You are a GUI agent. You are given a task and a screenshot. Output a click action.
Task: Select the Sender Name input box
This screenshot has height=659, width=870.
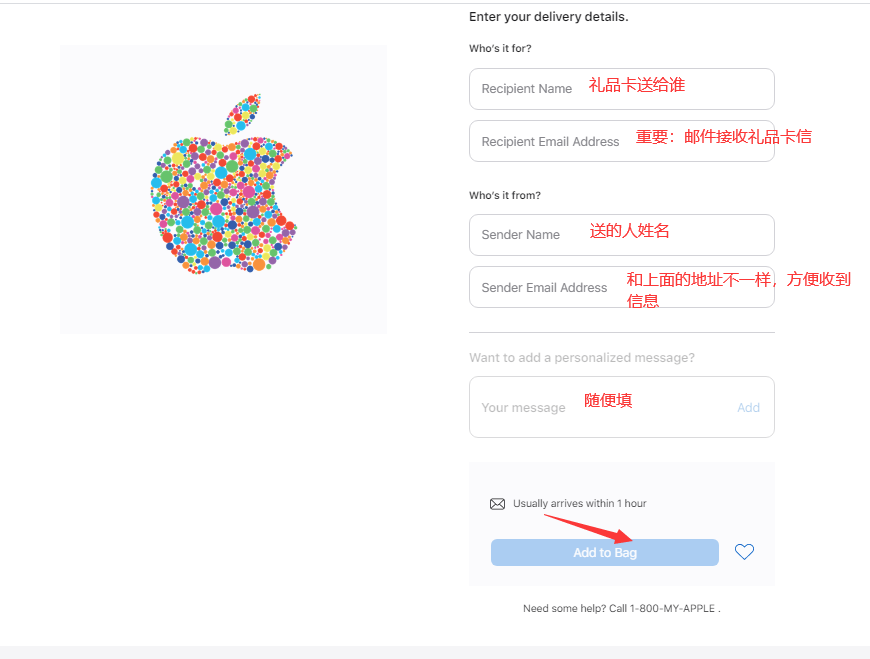[621, 235]
